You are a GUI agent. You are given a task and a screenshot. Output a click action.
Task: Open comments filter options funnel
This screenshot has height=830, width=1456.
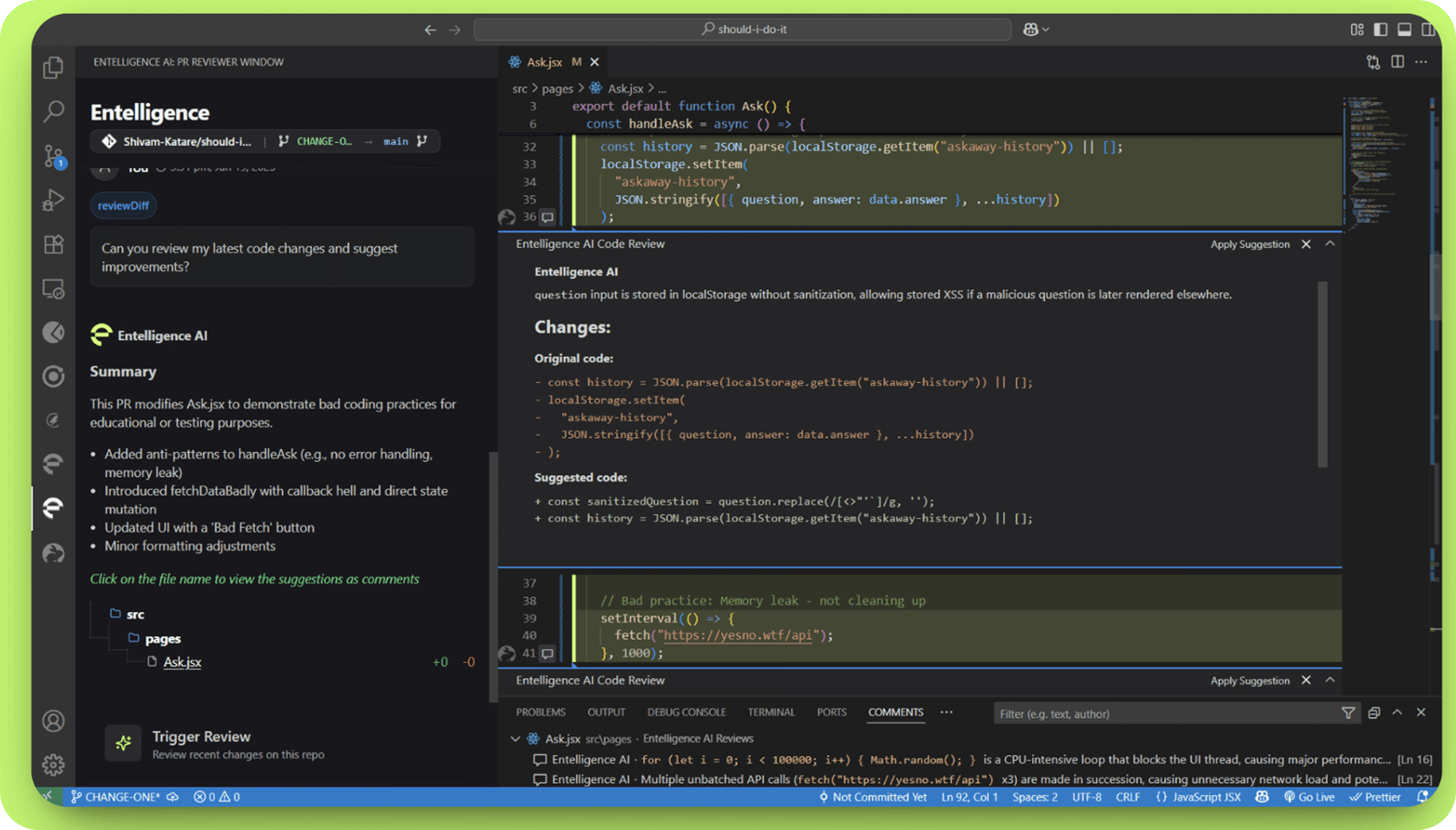click(x=1348, y=713)
